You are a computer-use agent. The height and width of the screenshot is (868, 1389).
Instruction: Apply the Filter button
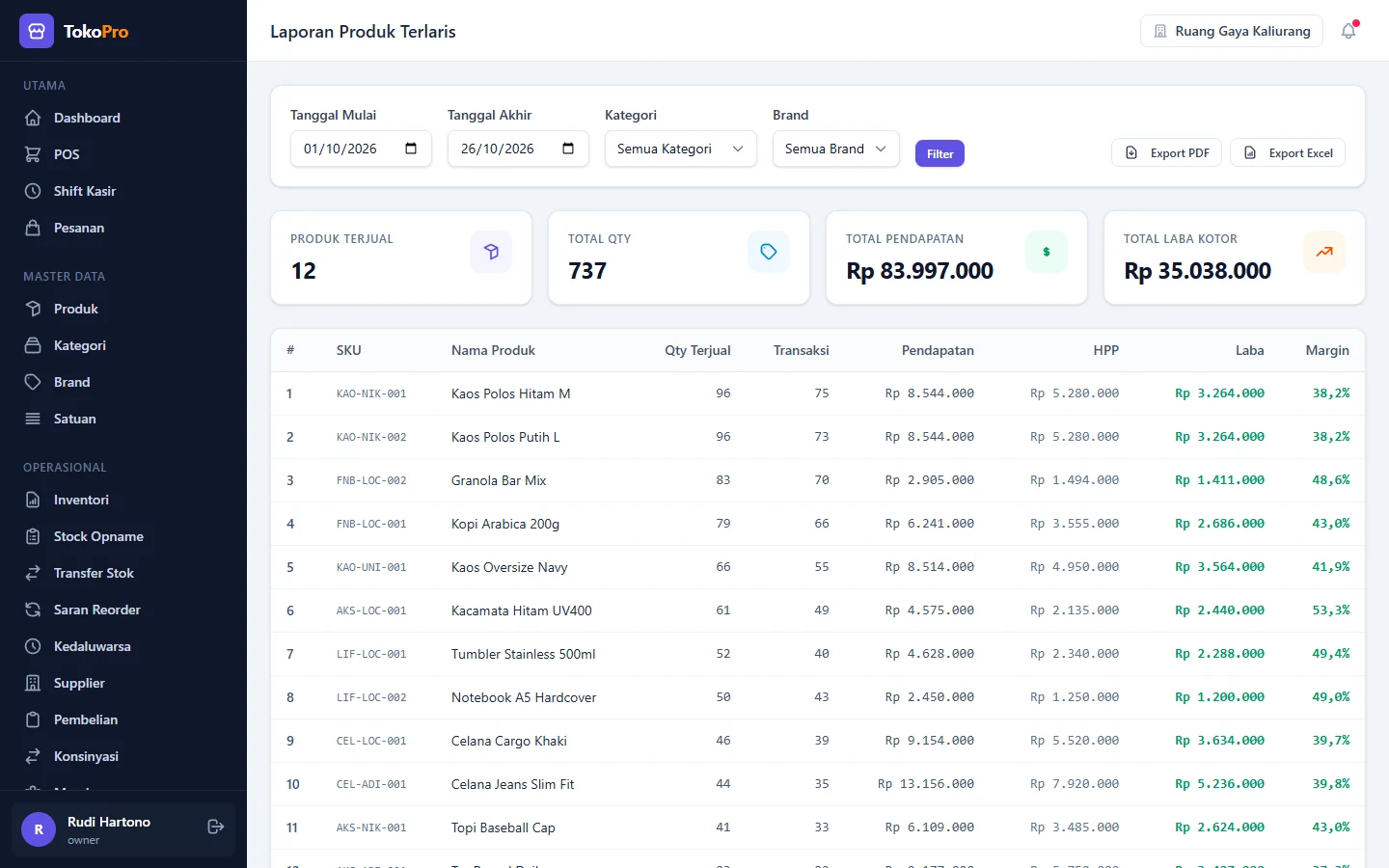point(940,153)
